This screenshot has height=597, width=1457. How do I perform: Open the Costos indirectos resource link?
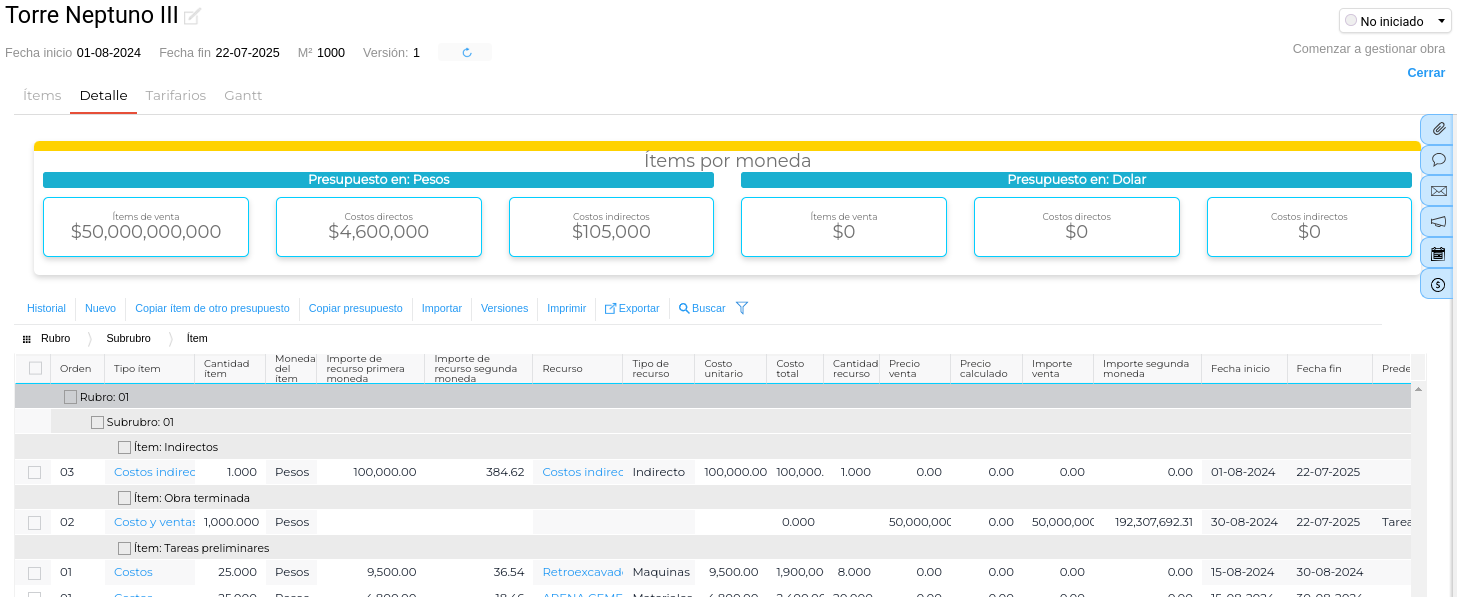(582, 472)
